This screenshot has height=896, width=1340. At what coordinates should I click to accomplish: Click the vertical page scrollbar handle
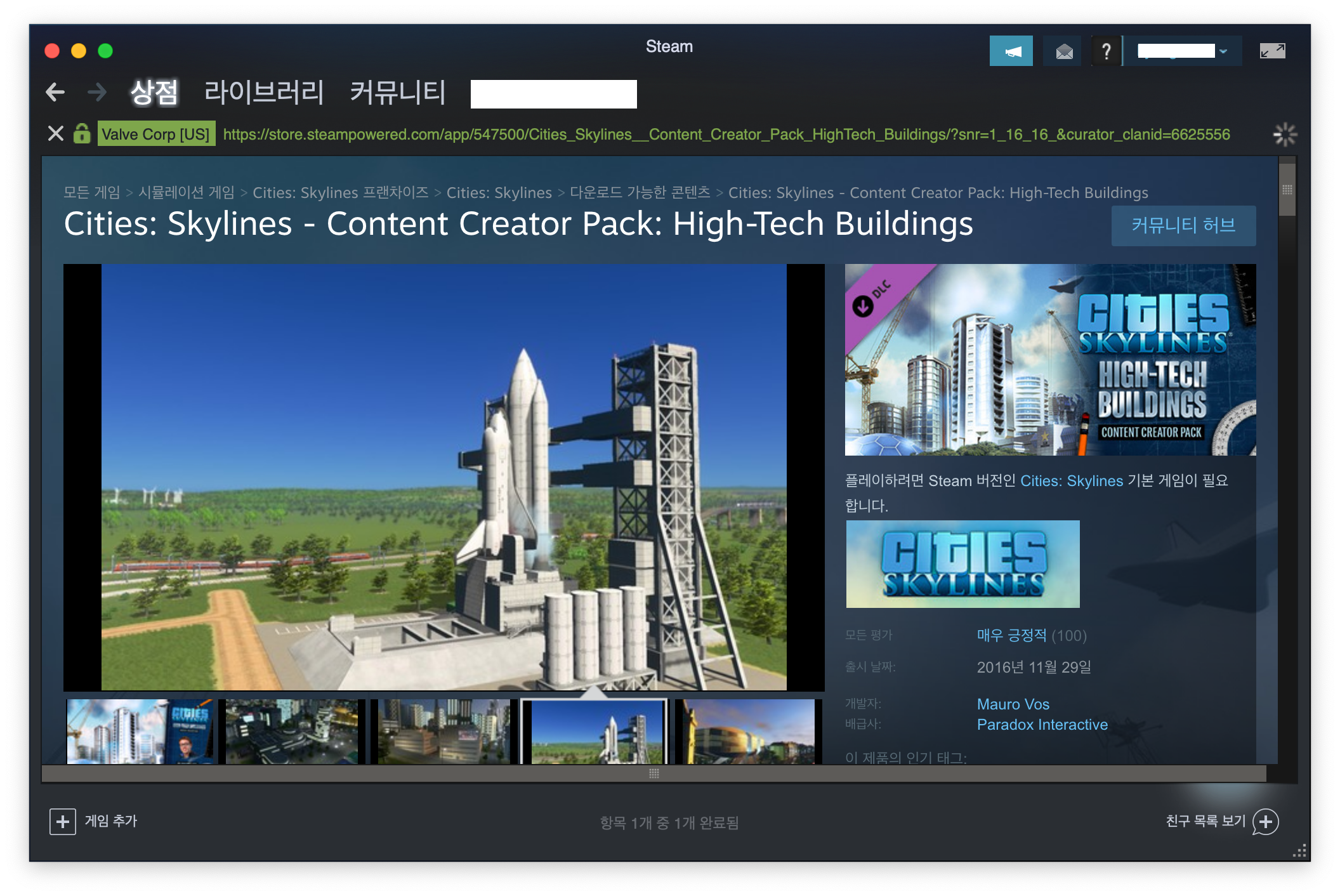point(1287,190)
